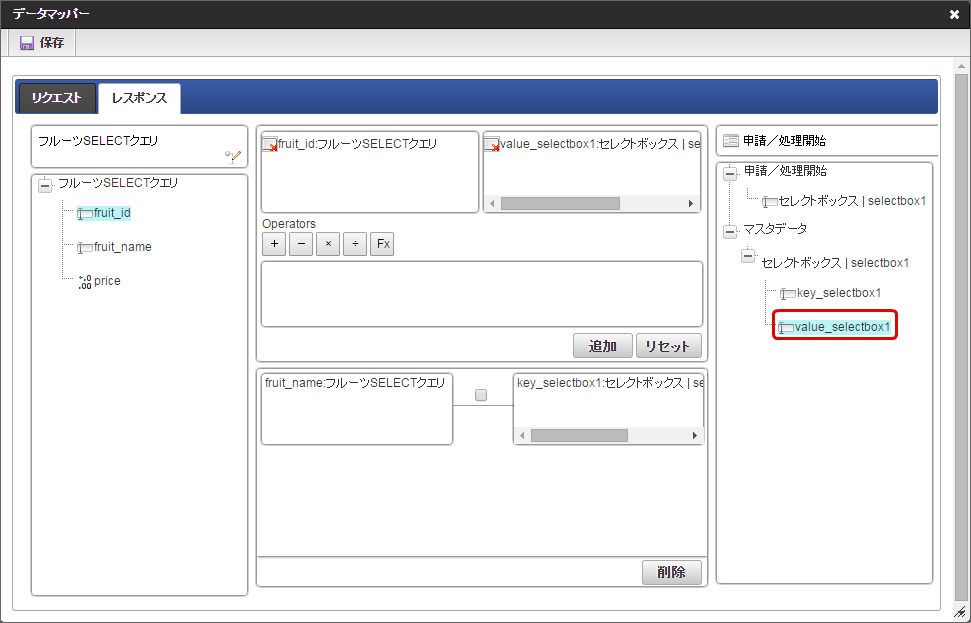The width and height of the screenshot is (971, 623).
Task: Click the 追加 button
Action: coord(603,346)
